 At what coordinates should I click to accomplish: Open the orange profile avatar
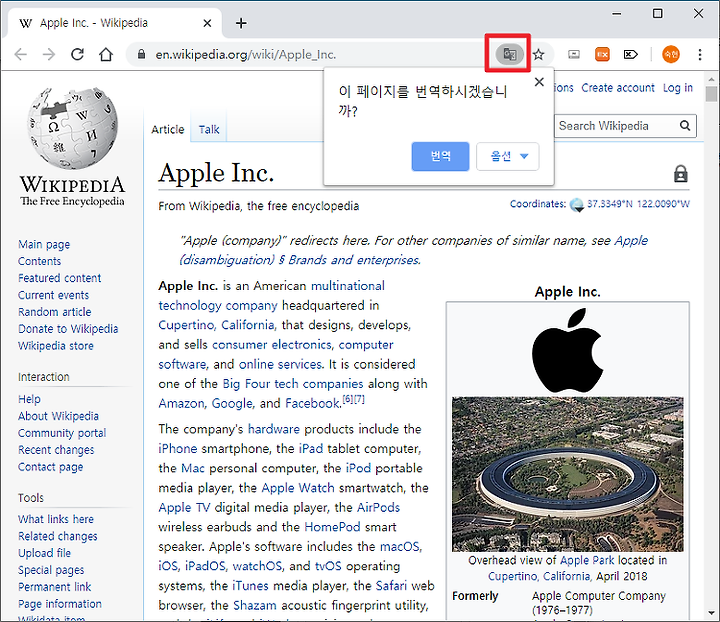(x=671, y=55)
